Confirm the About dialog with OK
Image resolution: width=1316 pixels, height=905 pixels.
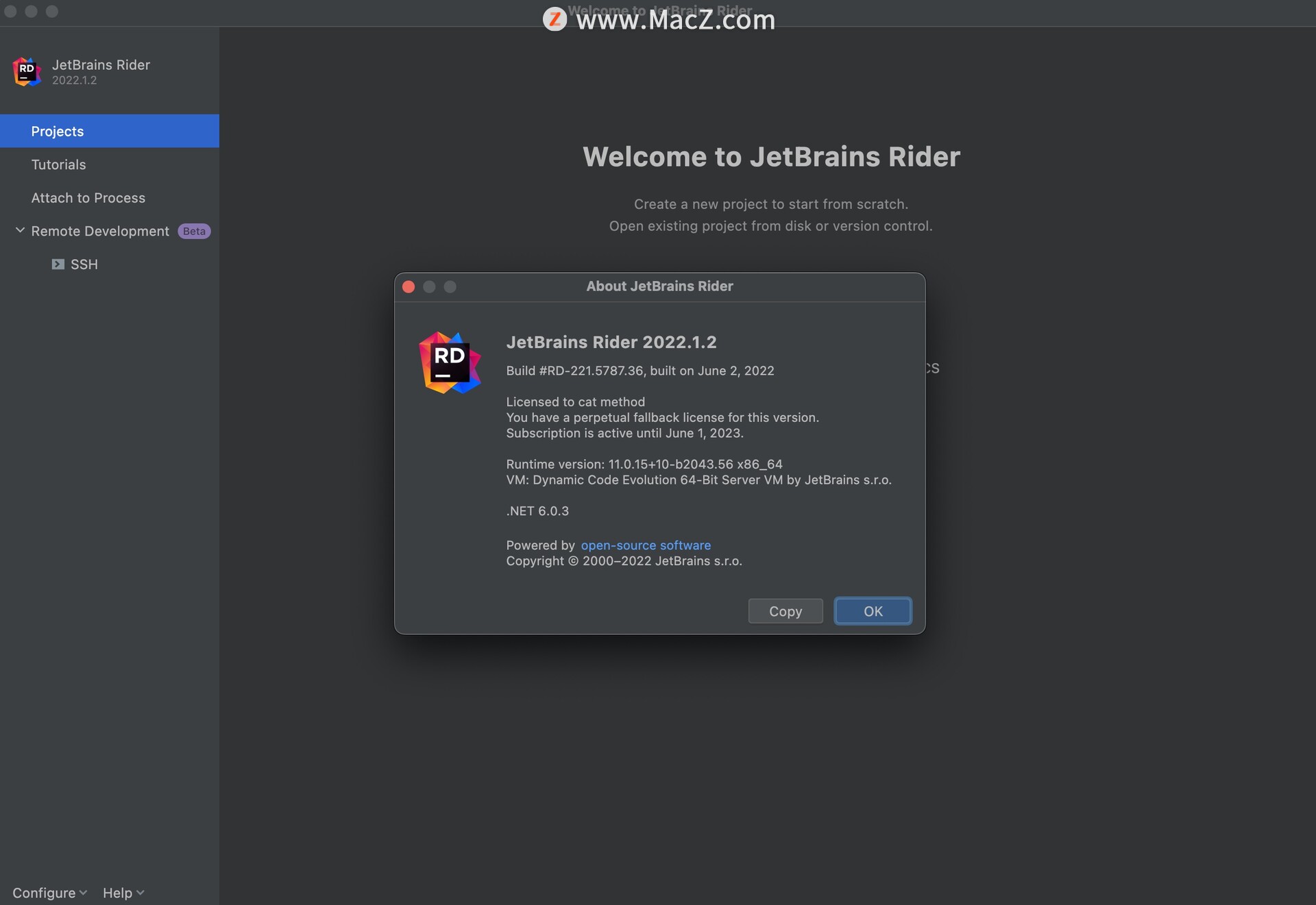click(872, 611)
